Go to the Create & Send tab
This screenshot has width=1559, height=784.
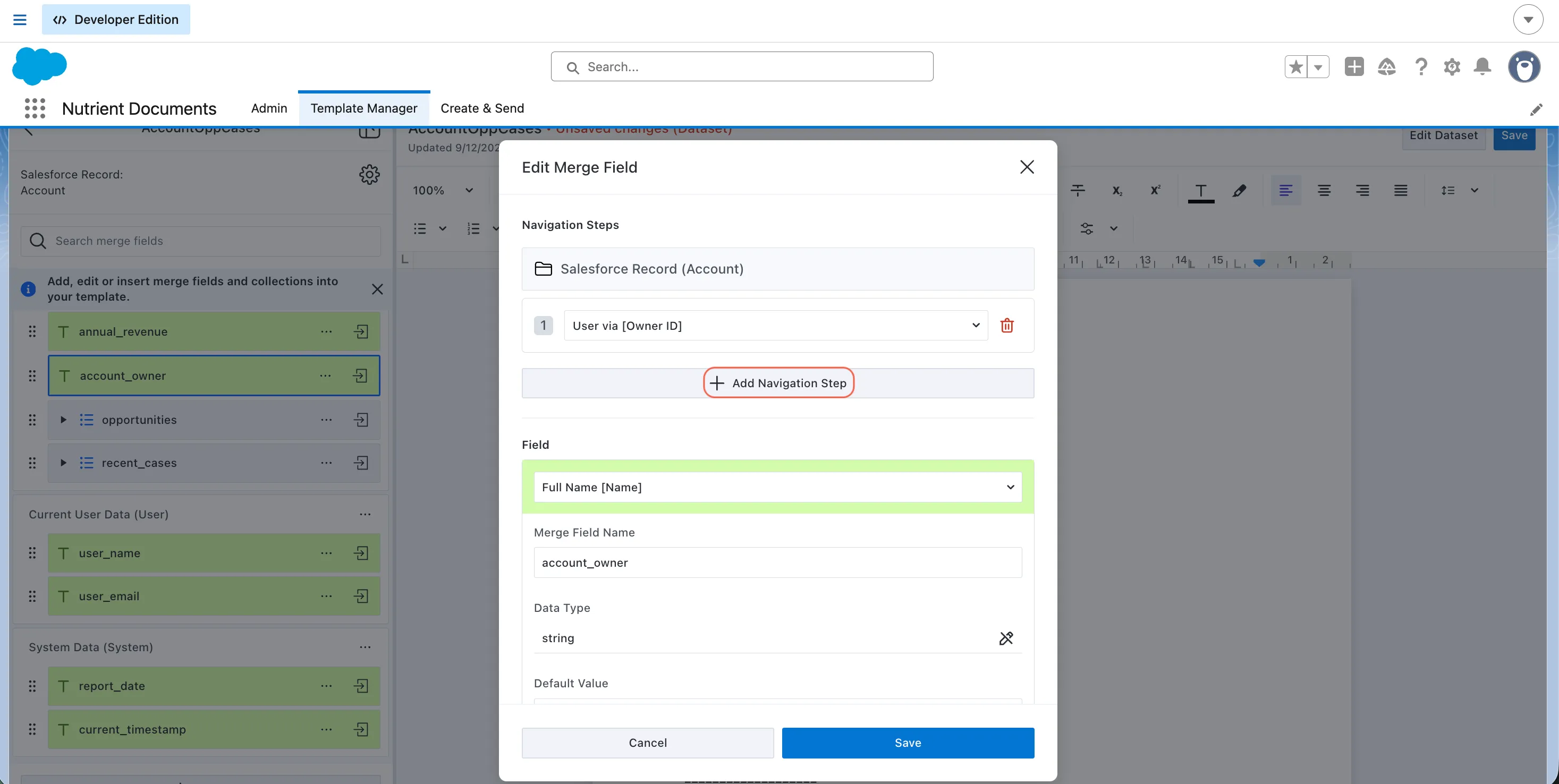click(482, 108)
